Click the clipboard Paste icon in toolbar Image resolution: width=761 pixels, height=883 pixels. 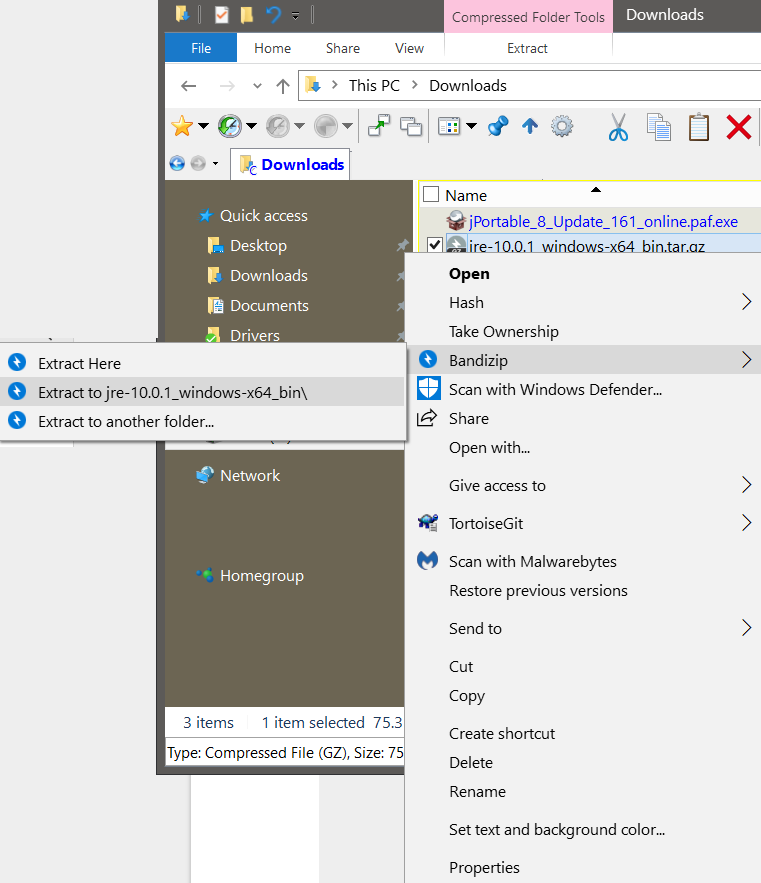(698, 127)
